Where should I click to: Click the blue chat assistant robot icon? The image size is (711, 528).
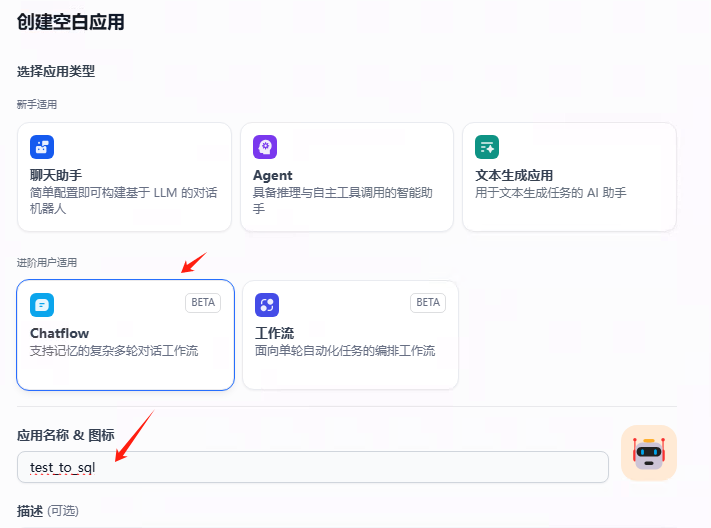tap(42, 147)
